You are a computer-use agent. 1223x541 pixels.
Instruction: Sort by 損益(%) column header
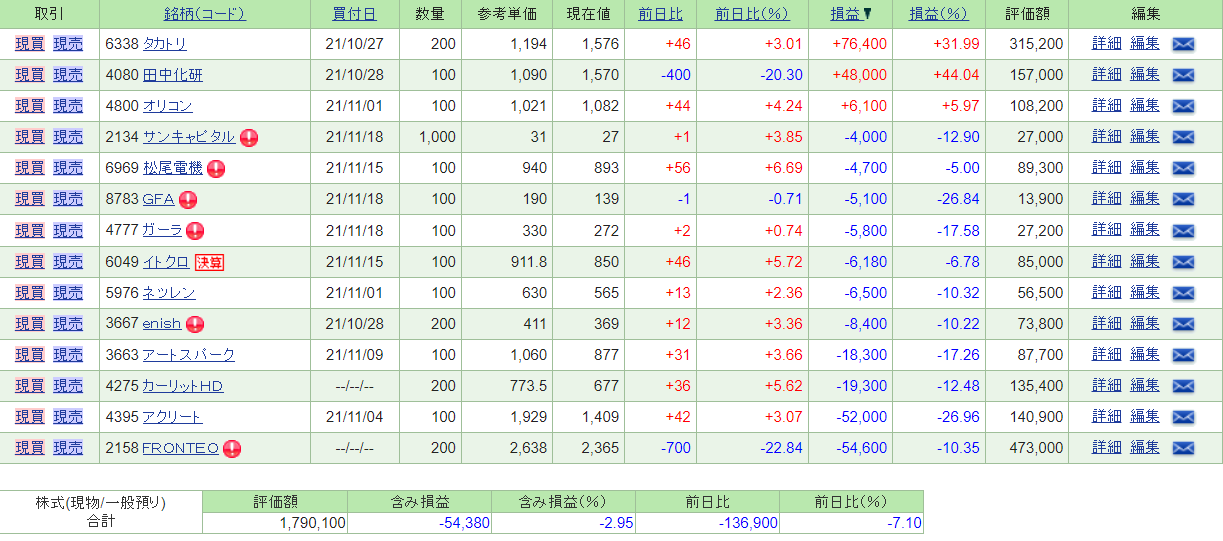point(939,14)
